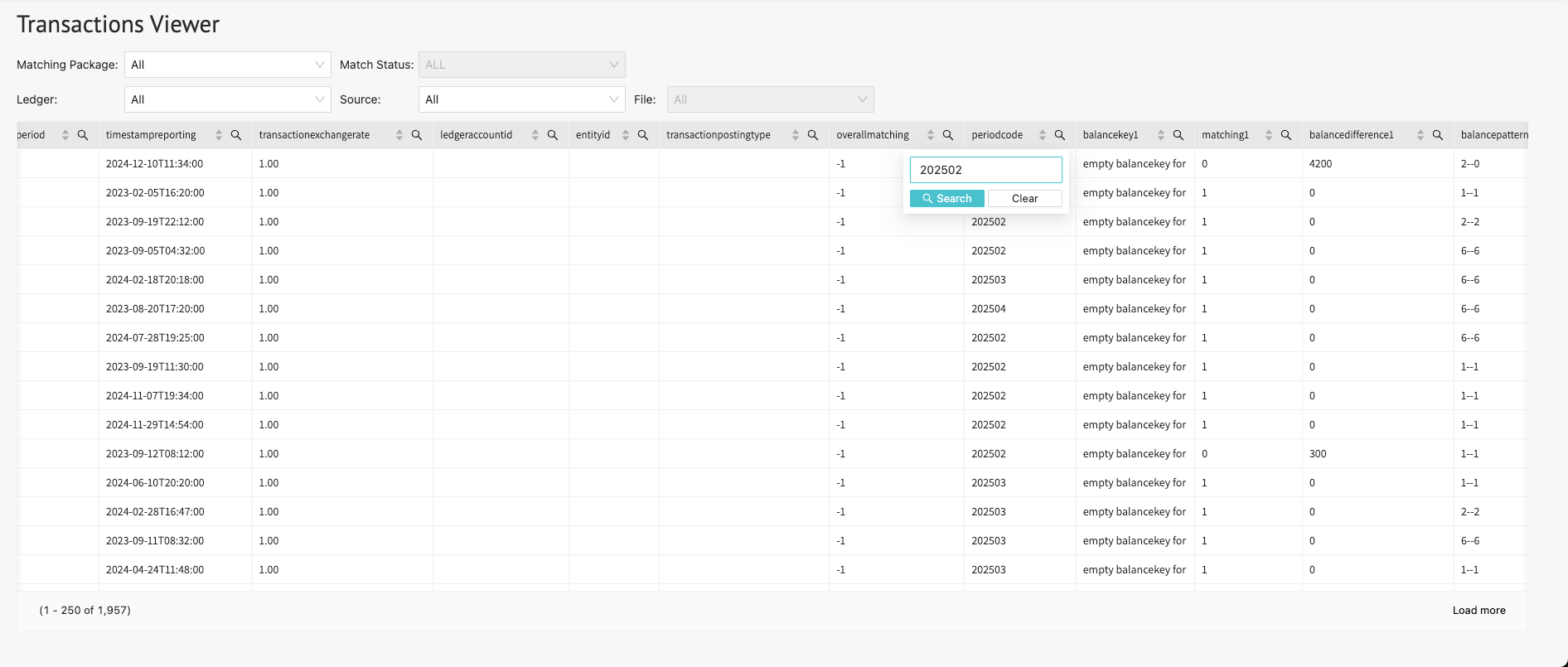This screenshot has height=667, width=1568.
Task: Click overallmatching column search icon
Action: click(x=948, y=135)
